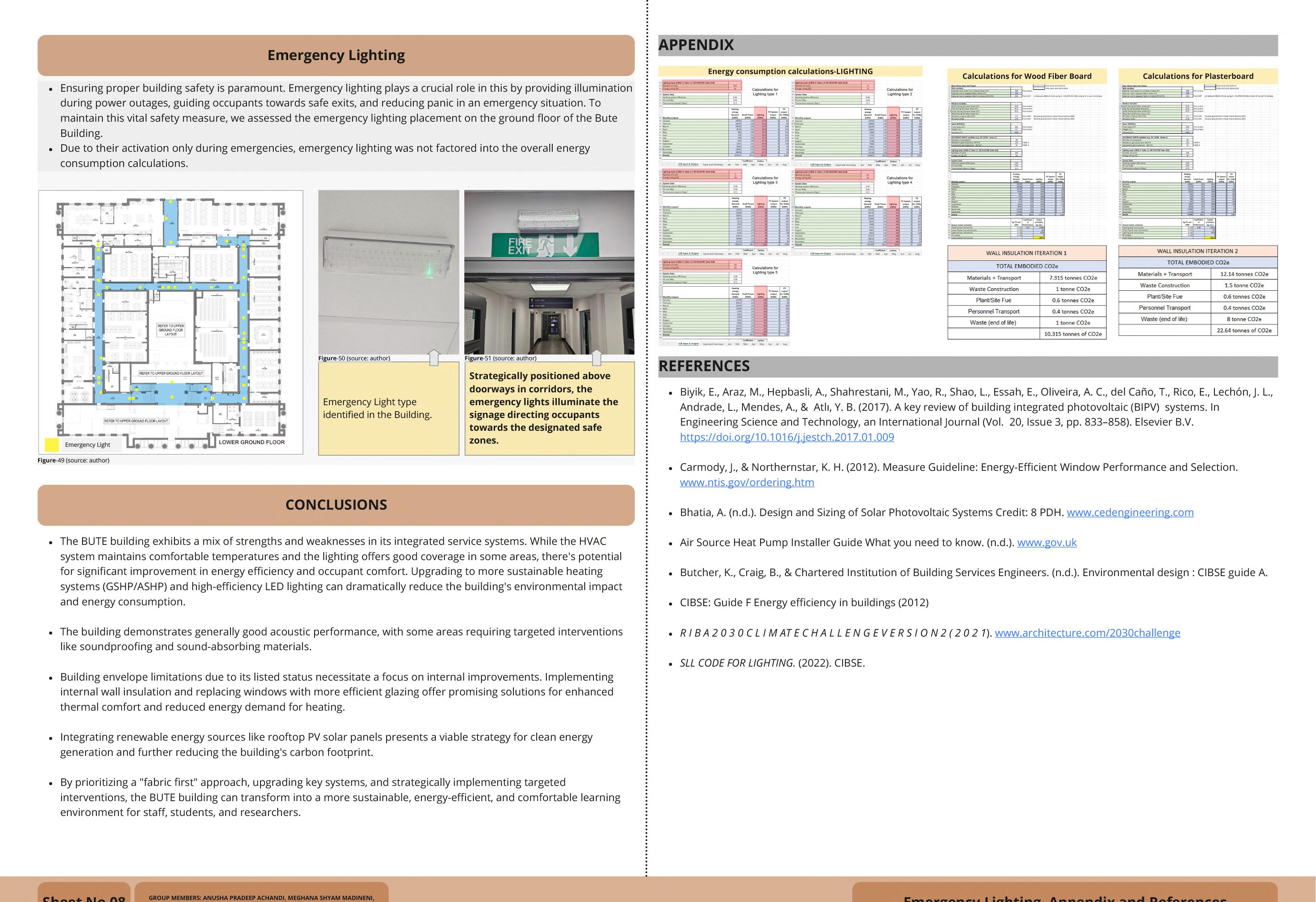Click the Calculations for Wood Fiber Board heading

pyautogui.click(x=1026, y=76)
